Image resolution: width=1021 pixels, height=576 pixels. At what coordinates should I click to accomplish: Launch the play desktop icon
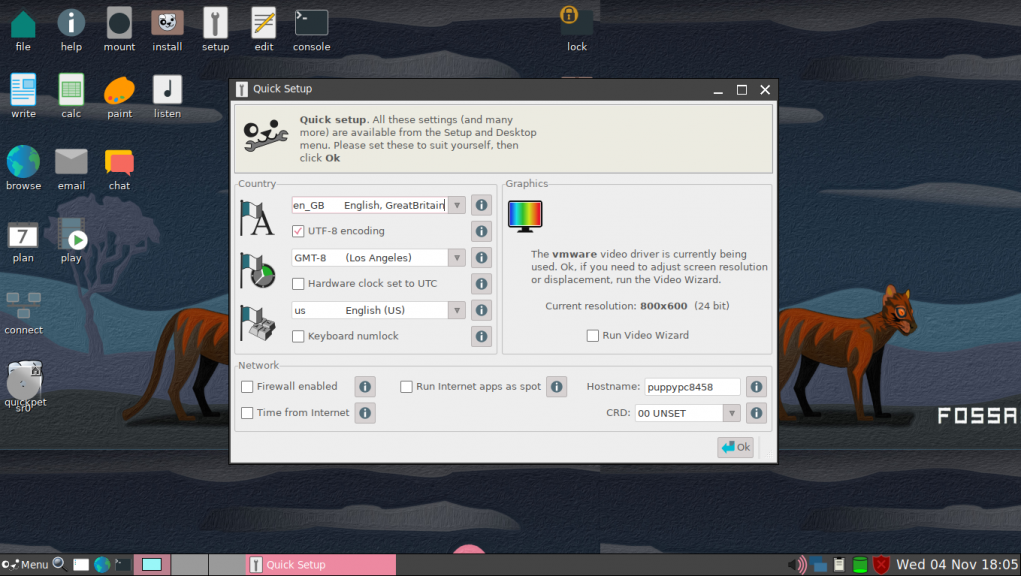click(72, 241)
